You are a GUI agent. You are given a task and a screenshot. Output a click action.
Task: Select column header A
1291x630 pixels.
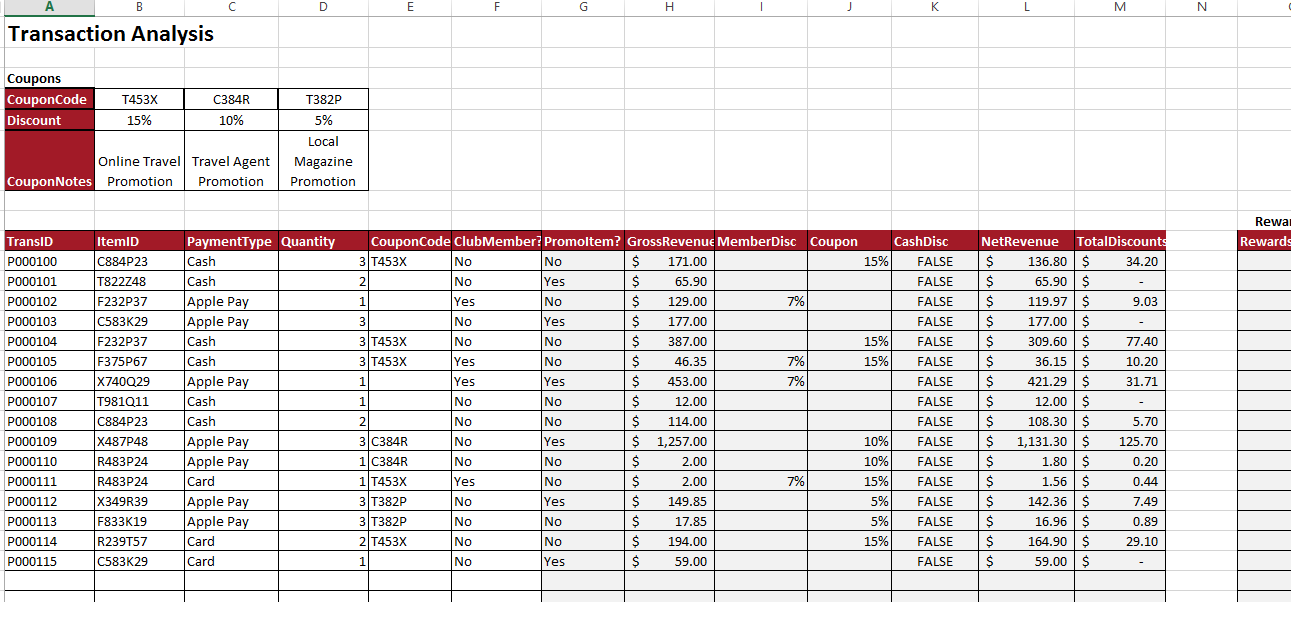tap(48, 8)
